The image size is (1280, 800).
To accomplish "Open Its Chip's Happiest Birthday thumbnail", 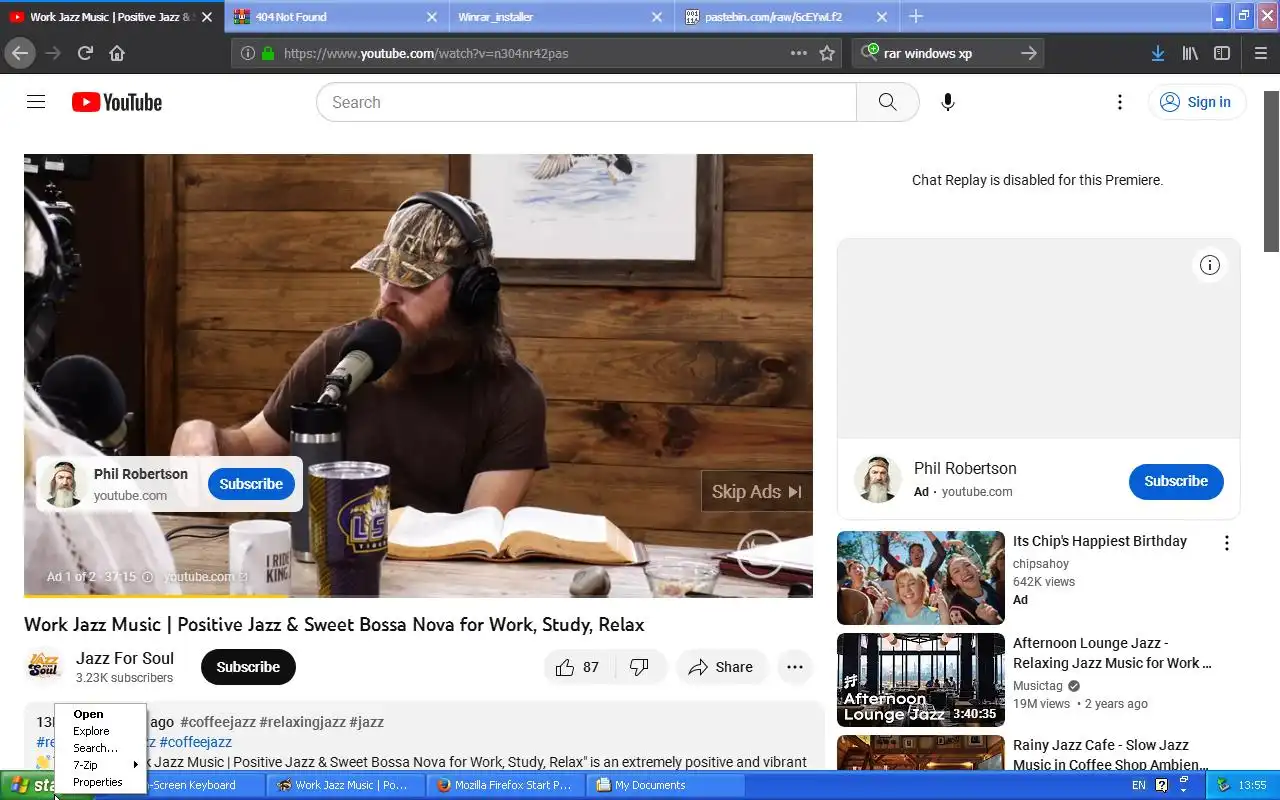I will pyautogui.click(x=920, y=578).
